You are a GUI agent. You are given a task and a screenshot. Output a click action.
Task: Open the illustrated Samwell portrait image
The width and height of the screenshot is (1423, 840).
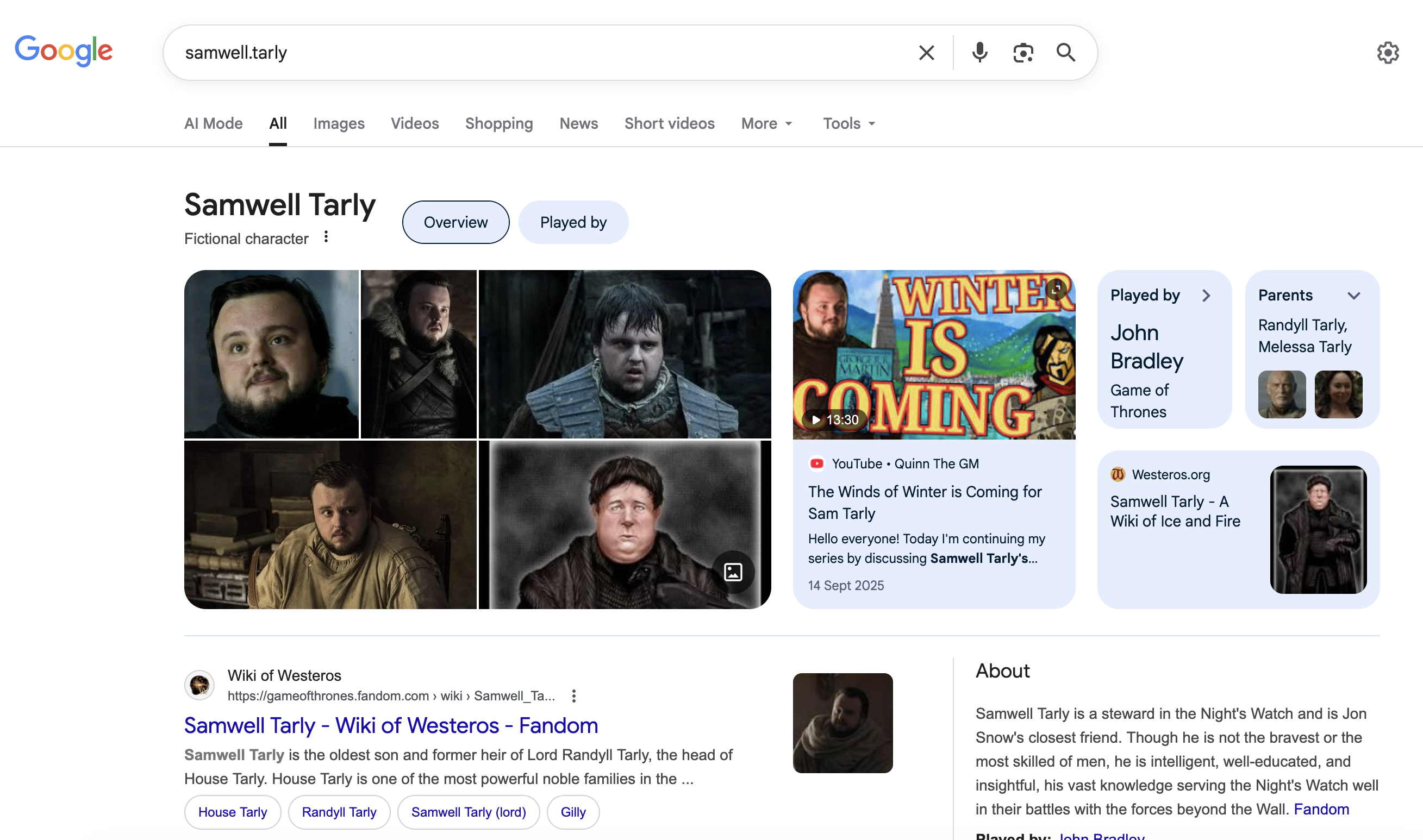point(625,525)
